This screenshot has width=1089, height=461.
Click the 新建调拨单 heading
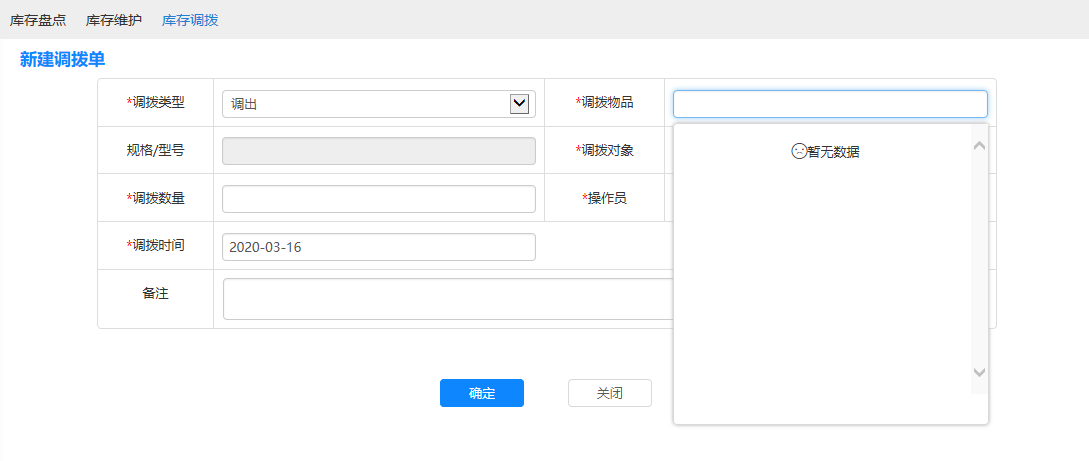point(62,60)
